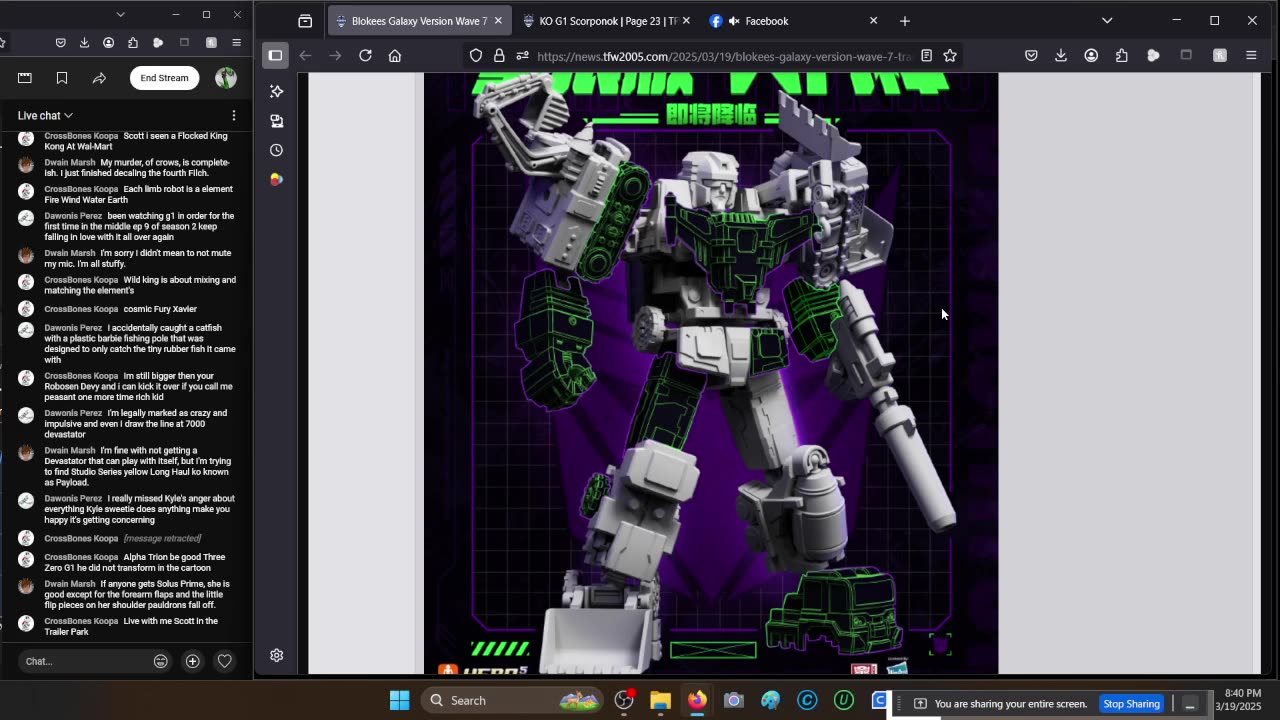The width and height of the screenshot is (1280, 720).
Task: Open a new tab with plus button
Action: click(905, 21)
